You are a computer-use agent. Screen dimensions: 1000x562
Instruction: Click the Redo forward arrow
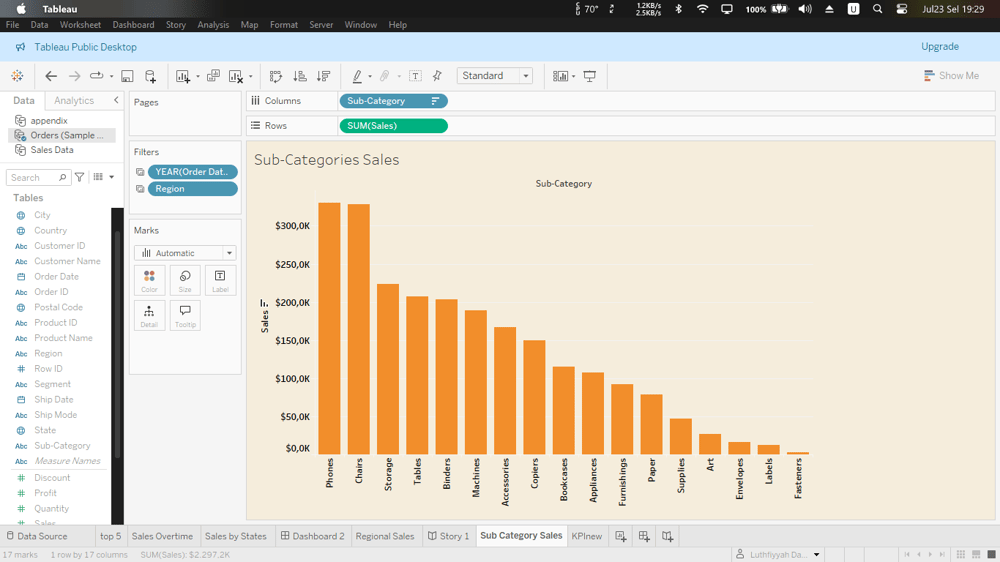coord(75,76)
